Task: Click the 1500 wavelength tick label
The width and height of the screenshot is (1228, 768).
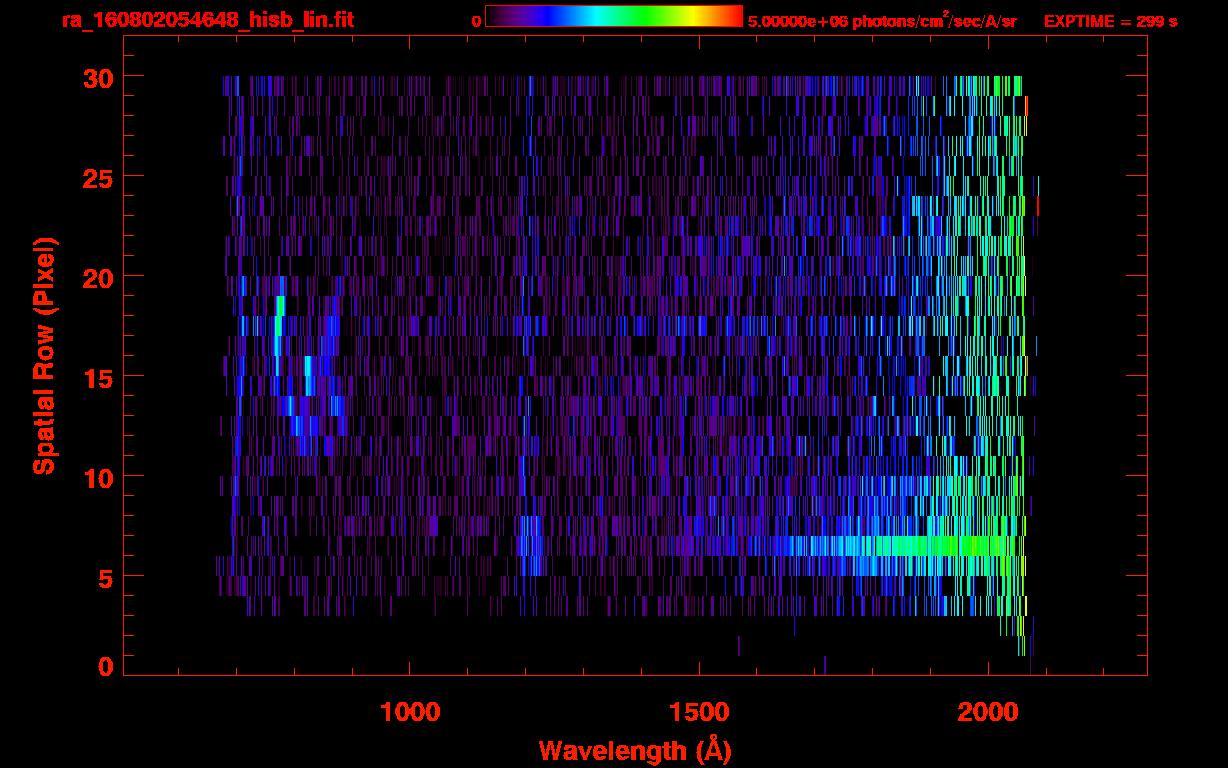Action: tap(699, 712)
